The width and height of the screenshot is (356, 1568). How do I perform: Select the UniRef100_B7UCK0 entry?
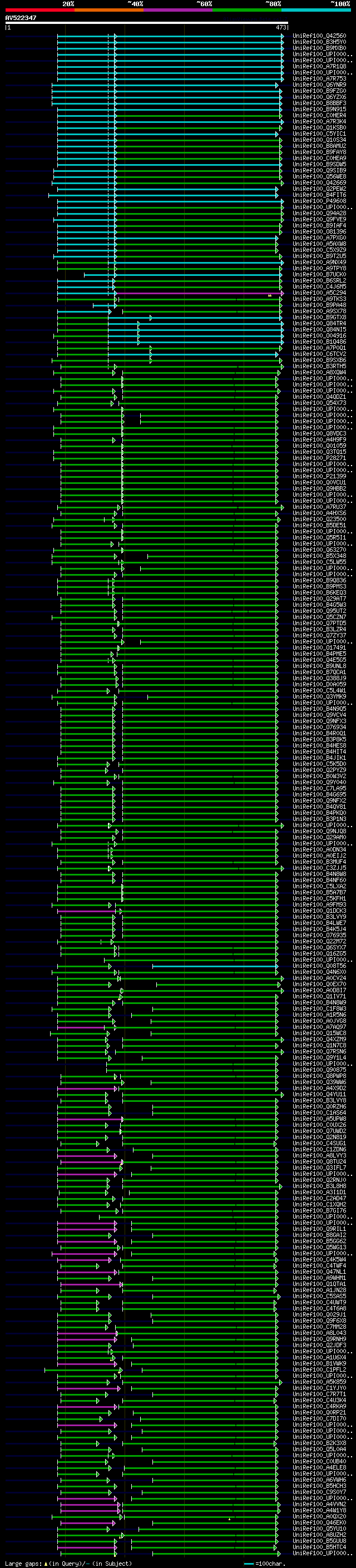click(x=319, y=275)
